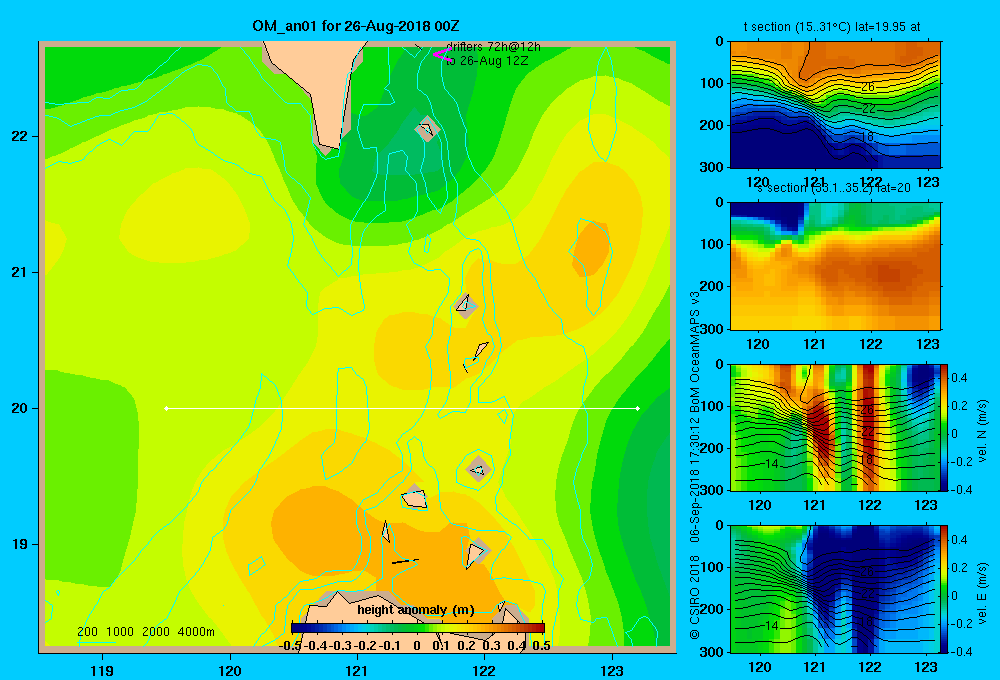Click the height anomaly color scale bar

pos(418,628)
